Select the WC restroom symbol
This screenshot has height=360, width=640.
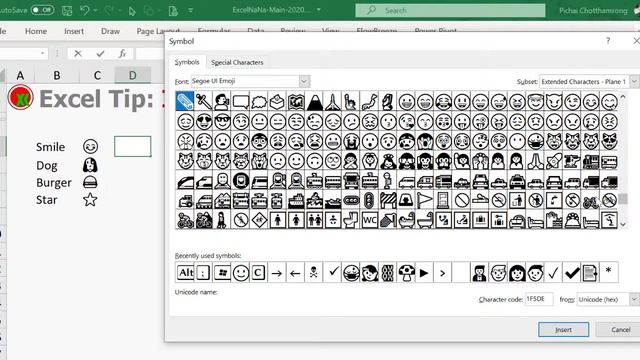pos(369,220)
